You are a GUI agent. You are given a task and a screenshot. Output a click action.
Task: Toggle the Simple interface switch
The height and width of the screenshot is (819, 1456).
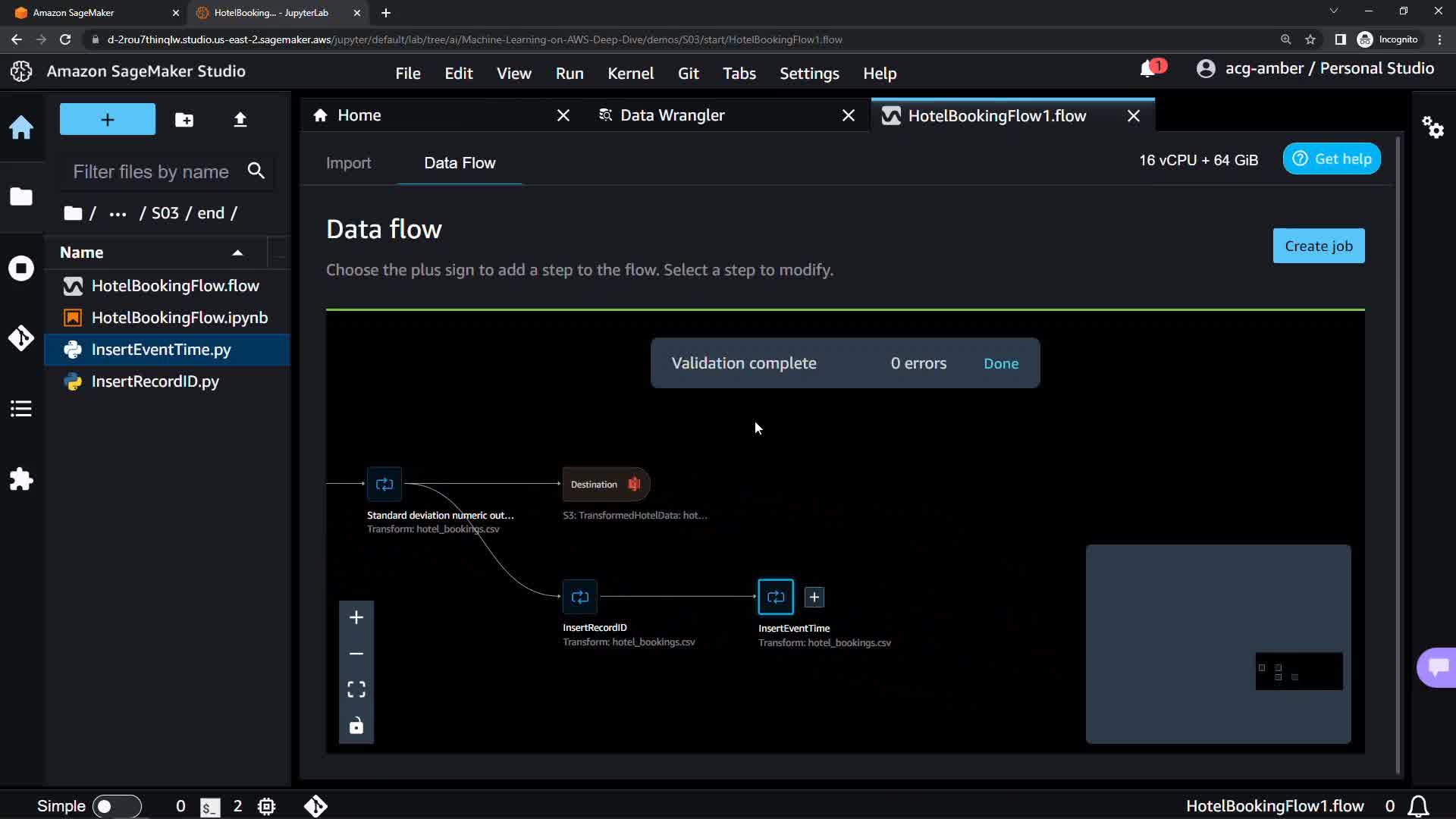point(117,806)
